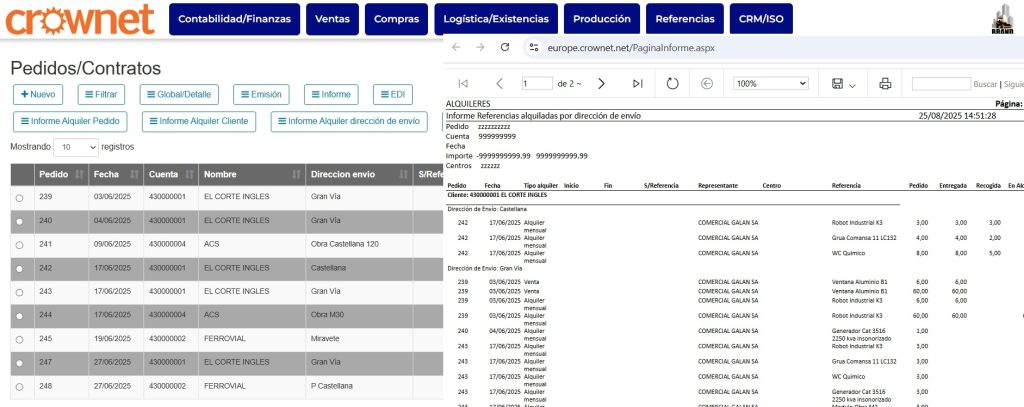Print the report using printer icon
This screenshot has height=407, width=1024.
tap(885, 84)
